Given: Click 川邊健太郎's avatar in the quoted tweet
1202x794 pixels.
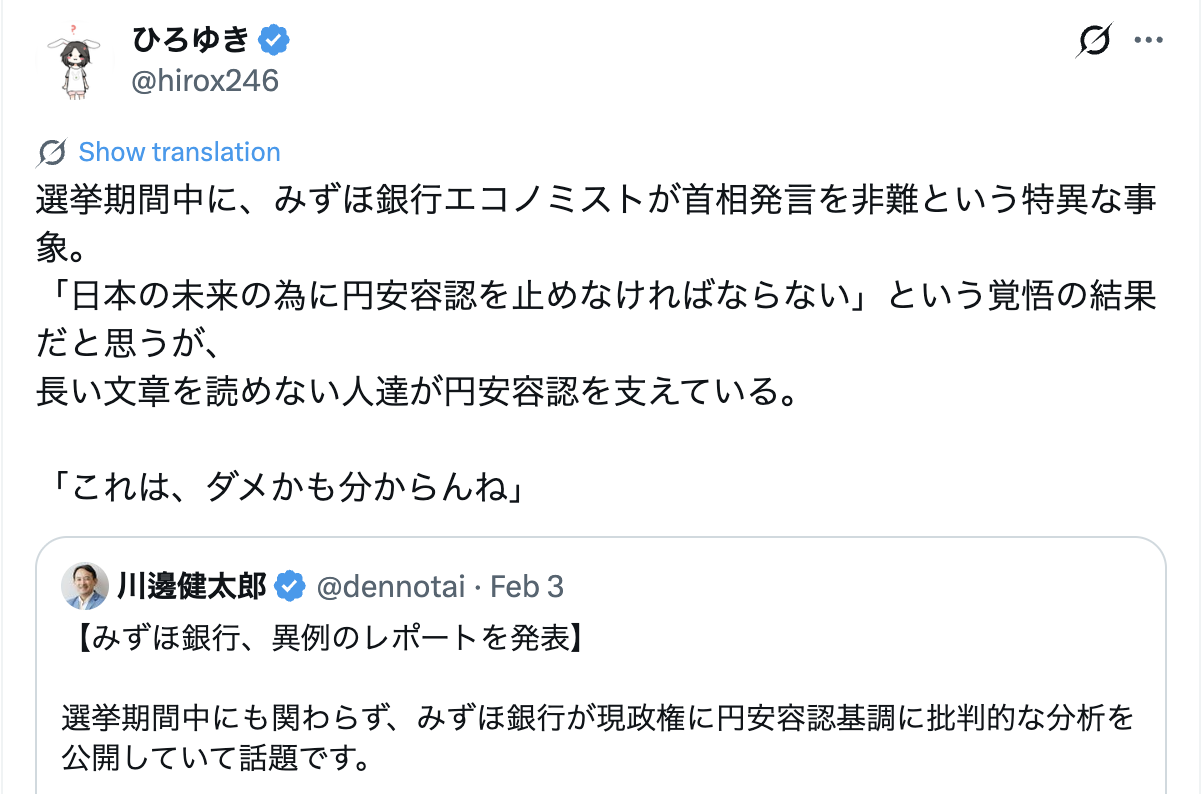Looking at the screenshot, I should [x=85, y=586].
